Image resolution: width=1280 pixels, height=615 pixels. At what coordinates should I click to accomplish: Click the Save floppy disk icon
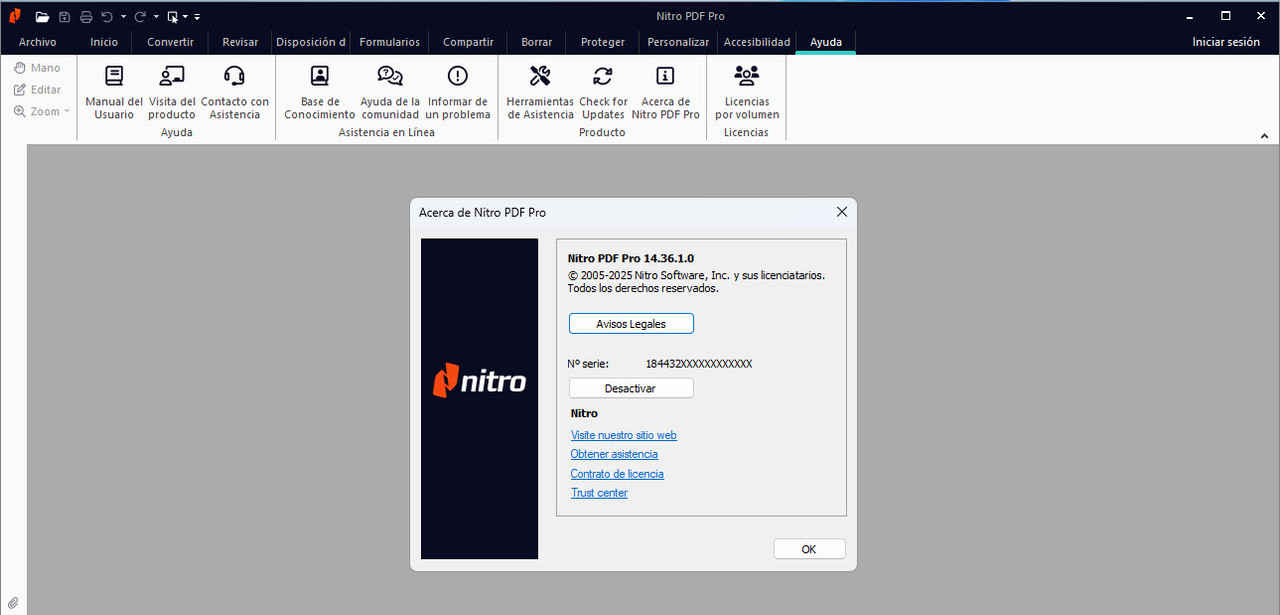tap(64, 17)
